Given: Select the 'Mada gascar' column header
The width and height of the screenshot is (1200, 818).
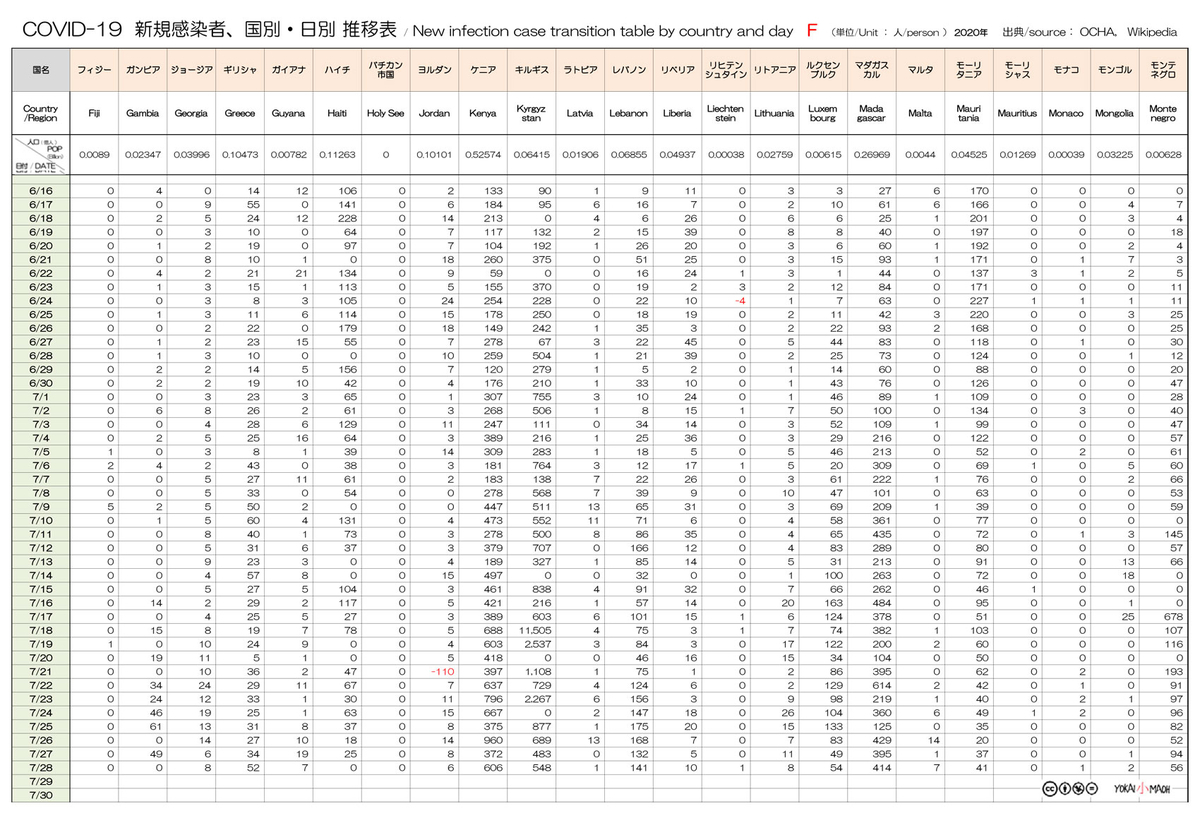Looking at the screenshot, I should click(871, 113).
